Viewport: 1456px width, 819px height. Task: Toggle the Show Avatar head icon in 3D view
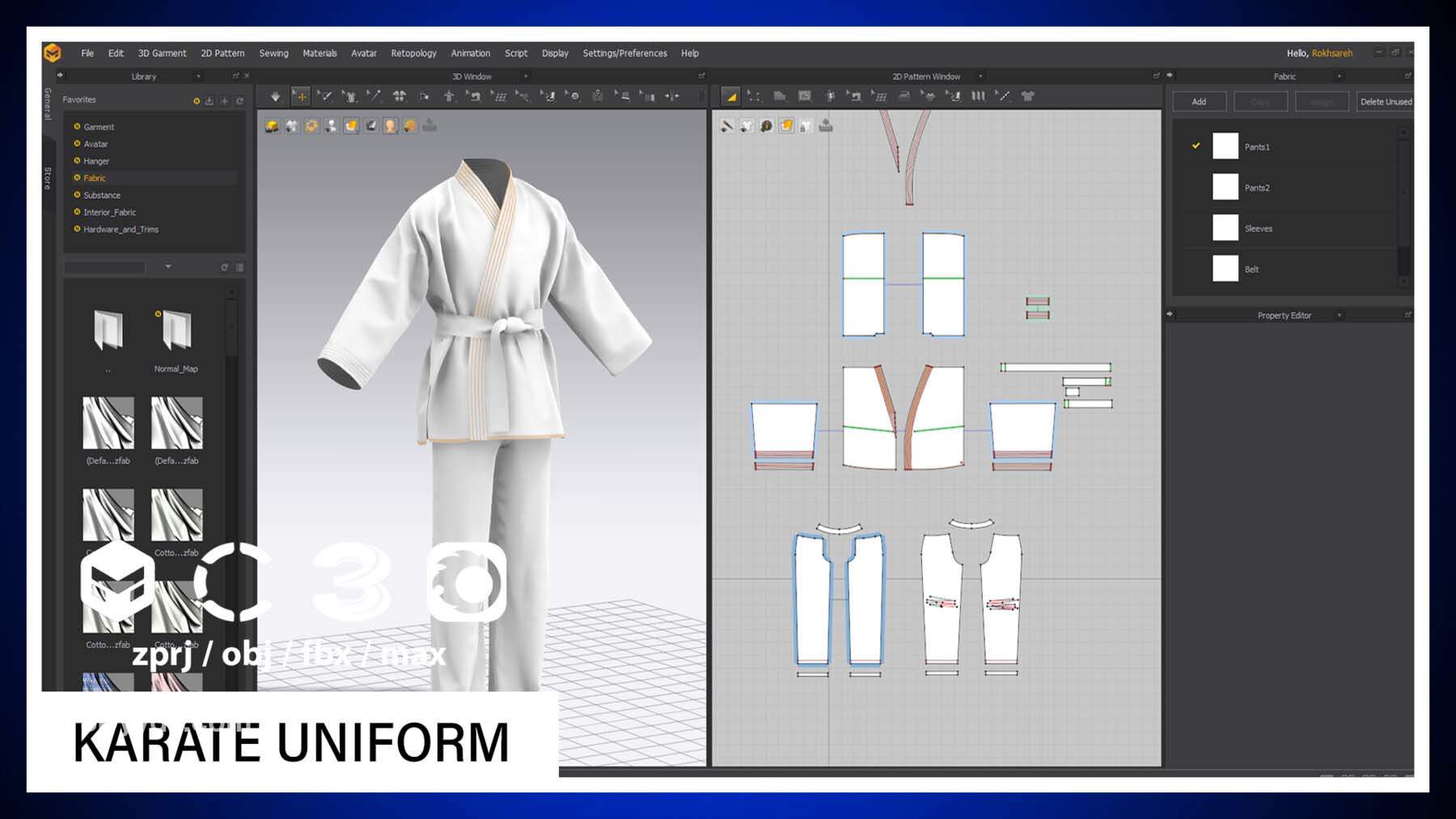(x=391, y=126)
